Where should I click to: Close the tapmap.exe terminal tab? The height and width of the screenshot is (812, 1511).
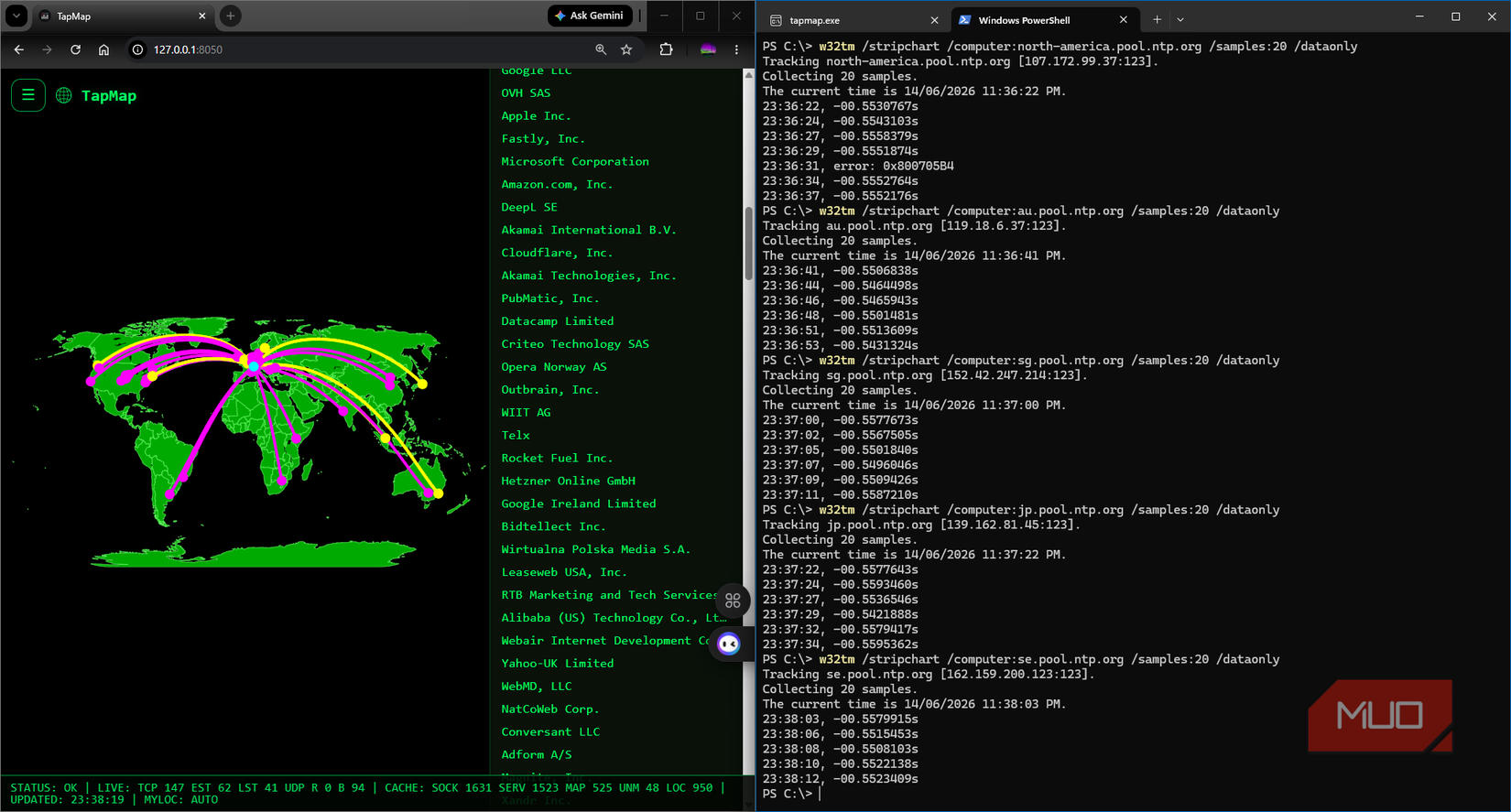click(x=934, y=19)
